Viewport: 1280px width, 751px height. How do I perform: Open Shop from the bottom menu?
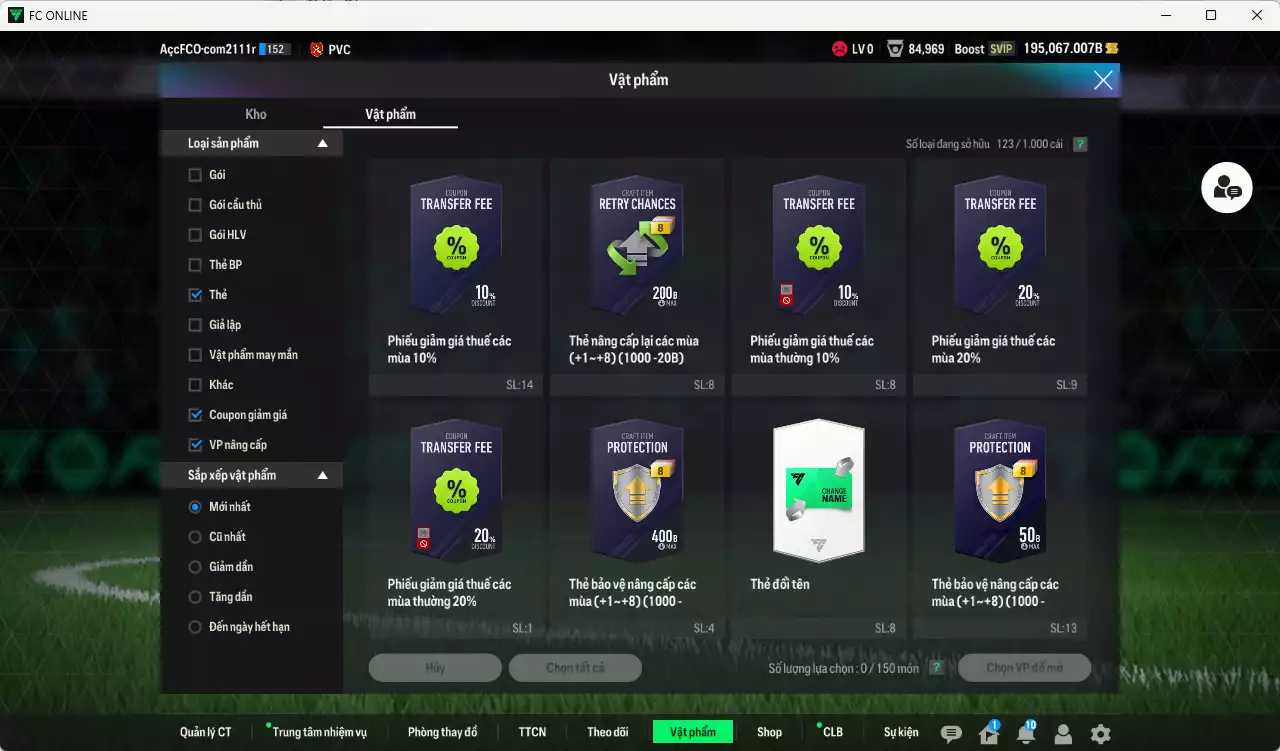pyautogui.click(x=769, y=732)
